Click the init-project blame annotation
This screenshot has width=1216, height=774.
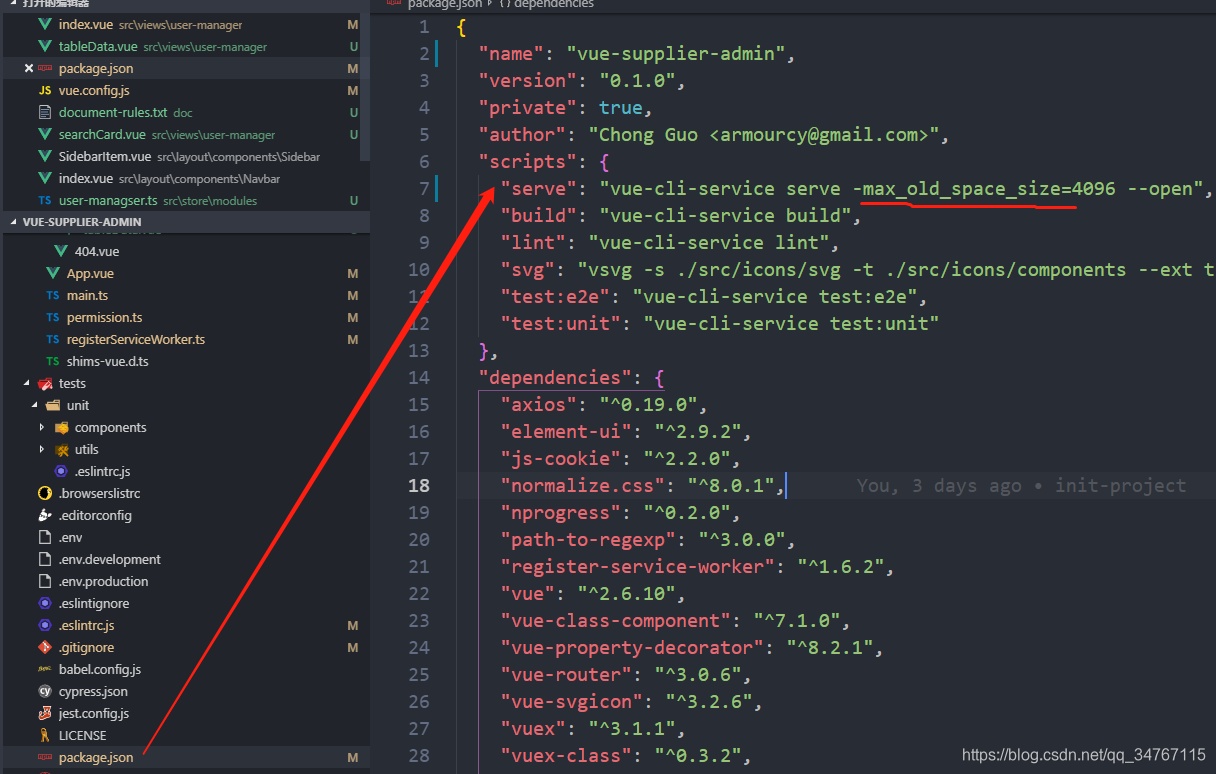click(1120, 486)
